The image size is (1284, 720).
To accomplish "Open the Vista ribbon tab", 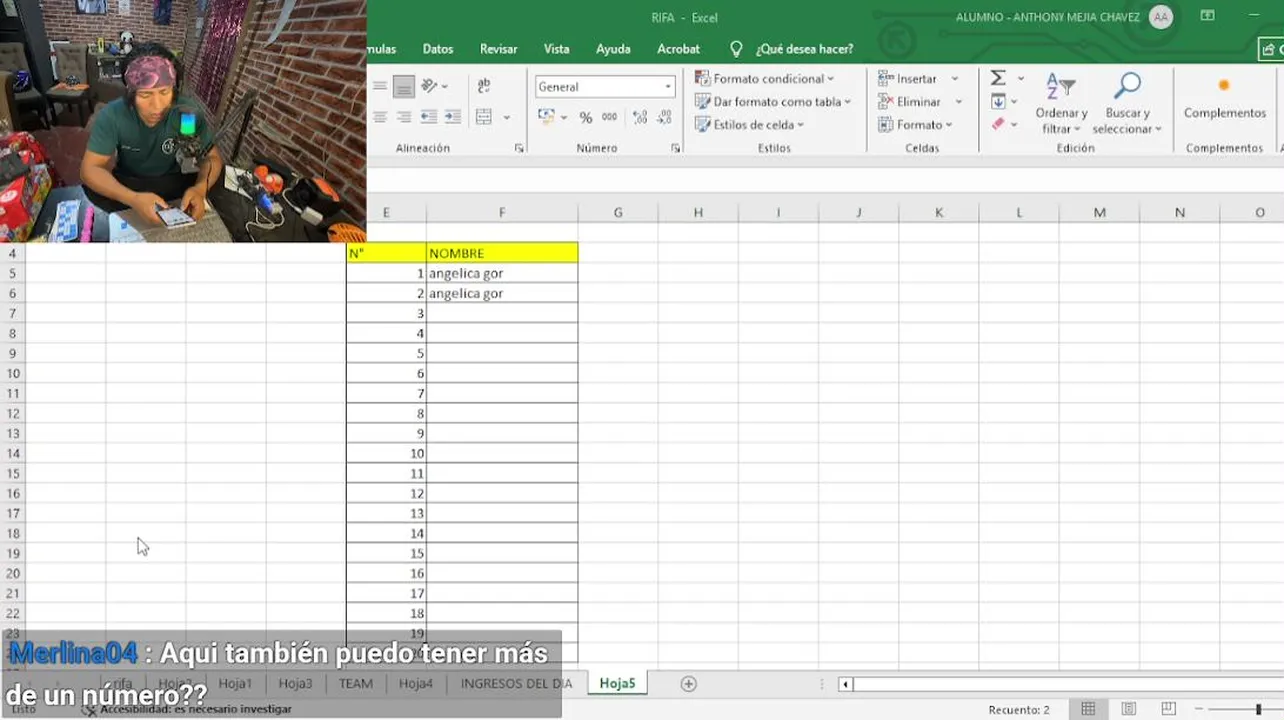I will [556, 49].
